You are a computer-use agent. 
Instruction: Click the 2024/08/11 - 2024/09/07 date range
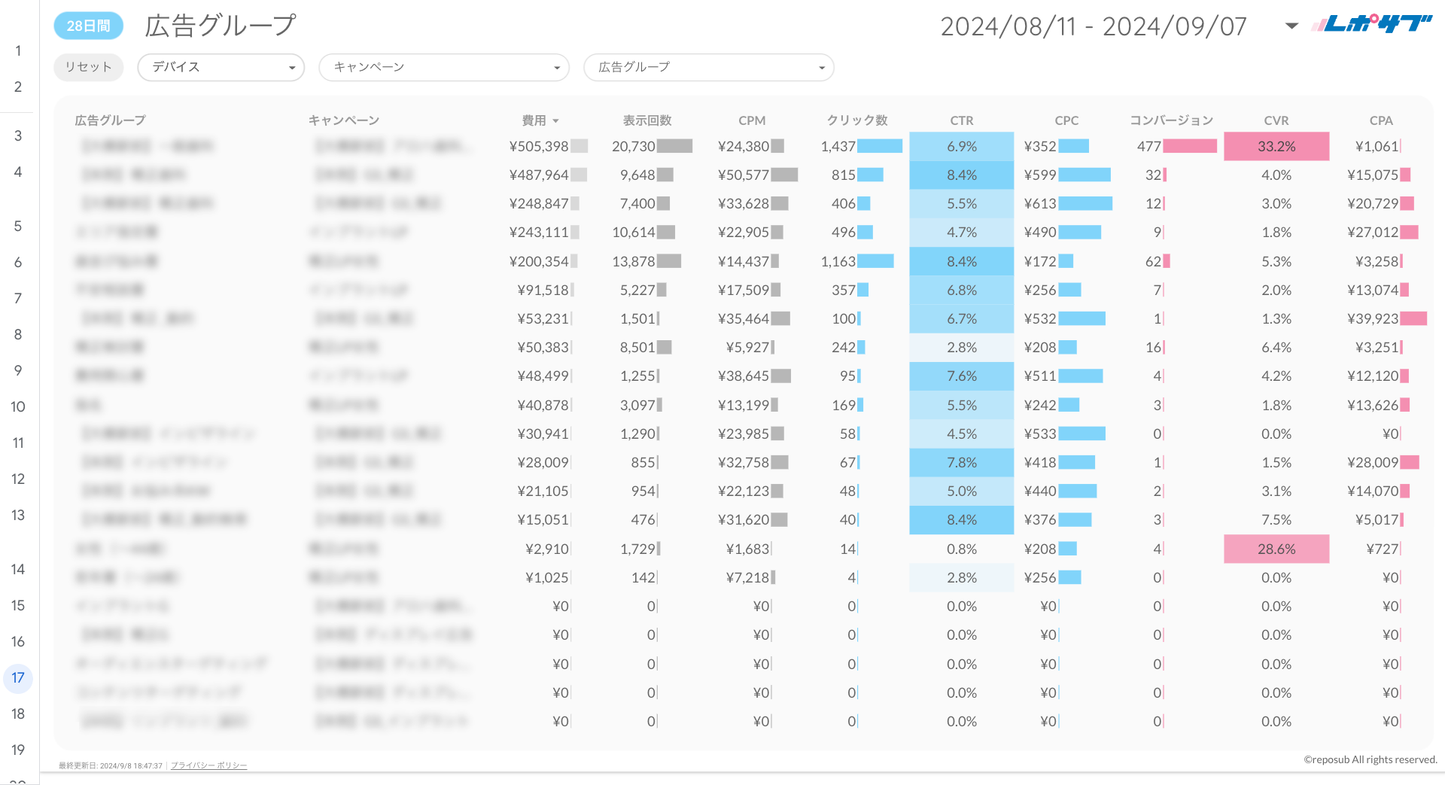pos(1093,26)
